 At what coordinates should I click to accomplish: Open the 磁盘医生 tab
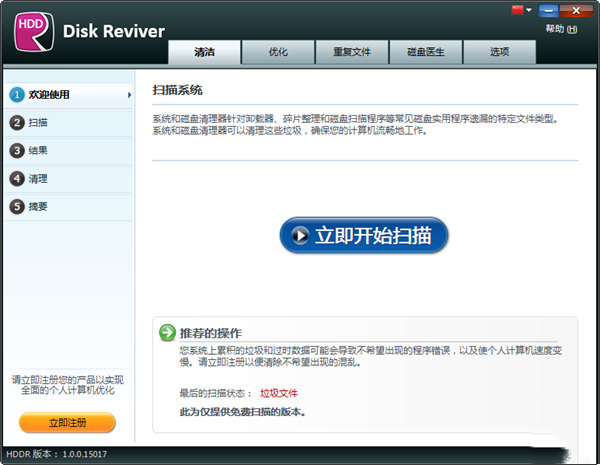pos(426,52)
